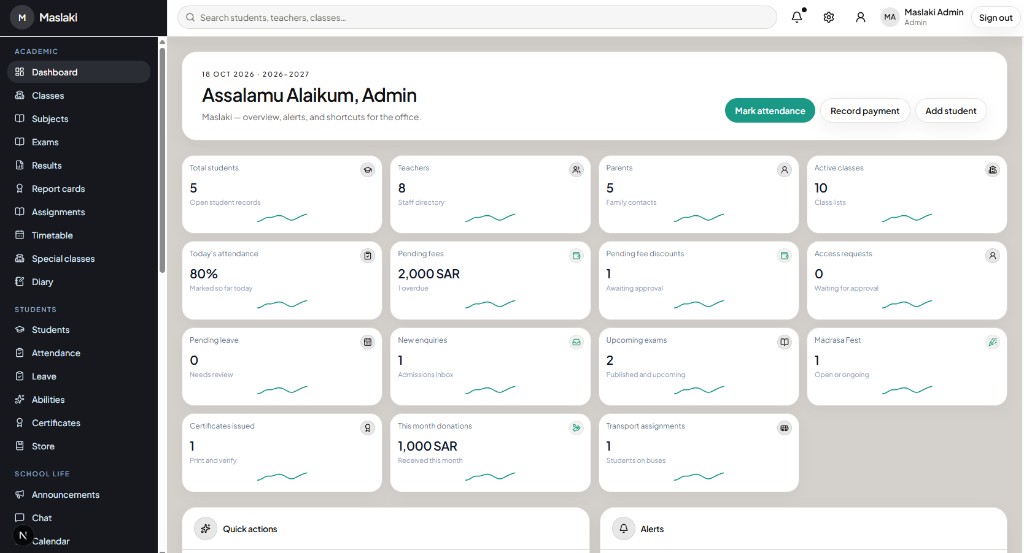Click the Add student button
The image size is (1024, 553).
pyautogui.click(x=951, y=111)
